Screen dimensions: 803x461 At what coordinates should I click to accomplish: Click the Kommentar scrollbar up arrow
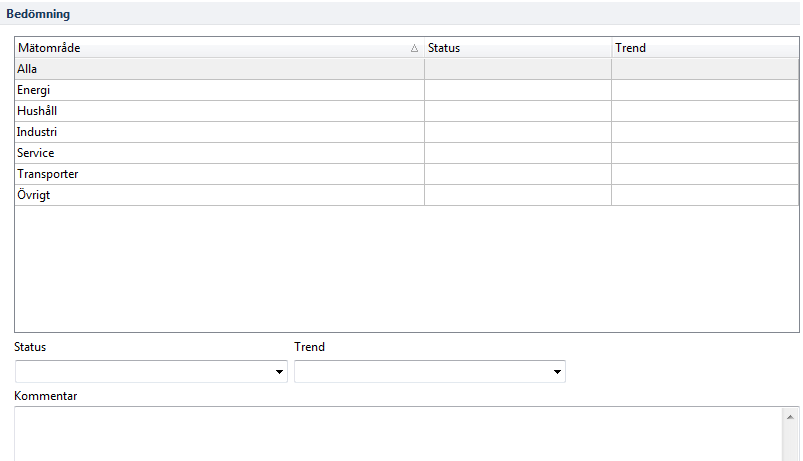pyautogui.click(x=791, y=416)
